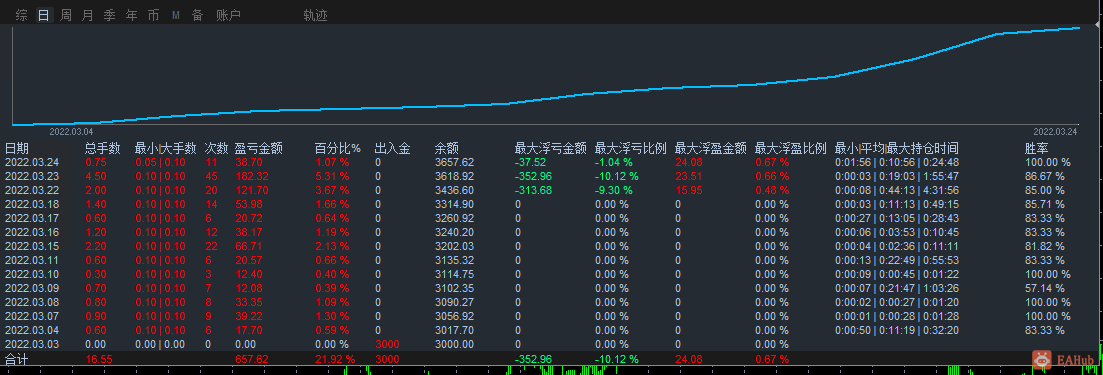Select the 日 daily tab

tap(44, 15)
